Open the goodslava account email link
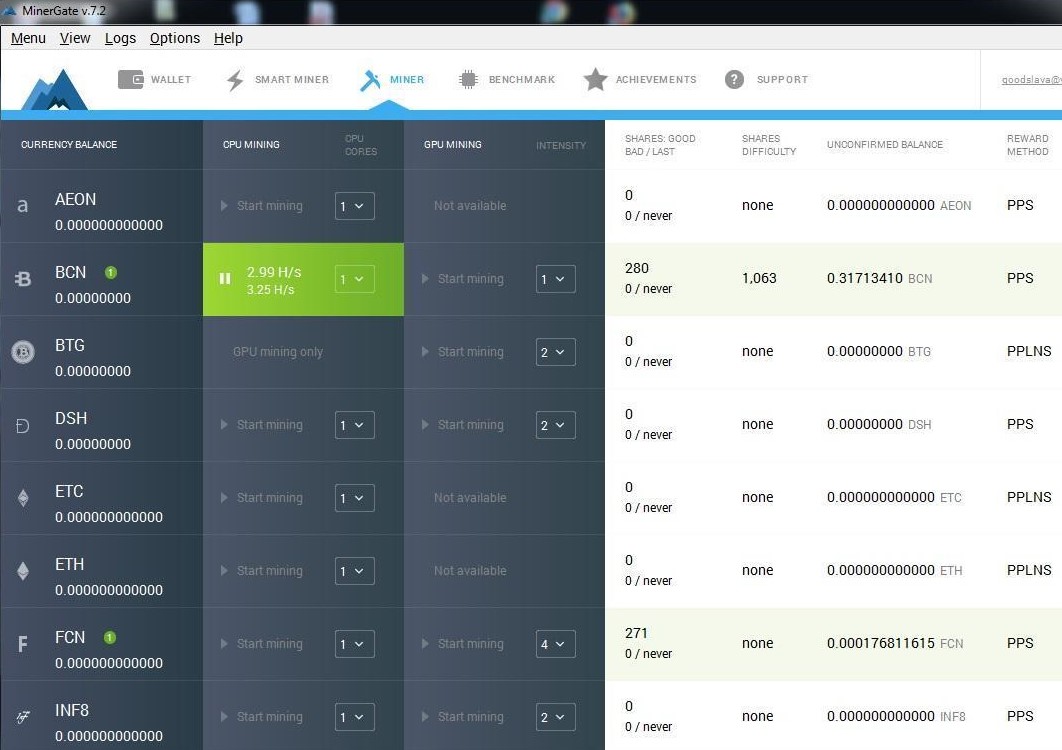The width and height of the screenshot is (1062, 750). point(1032,80)
